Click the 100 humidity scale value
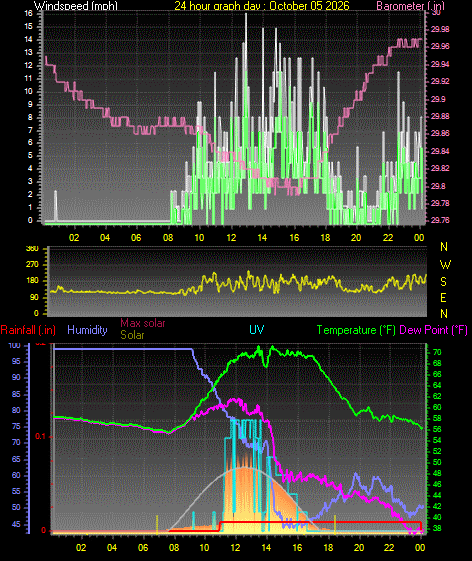The image size is (472, 561). 14,345
